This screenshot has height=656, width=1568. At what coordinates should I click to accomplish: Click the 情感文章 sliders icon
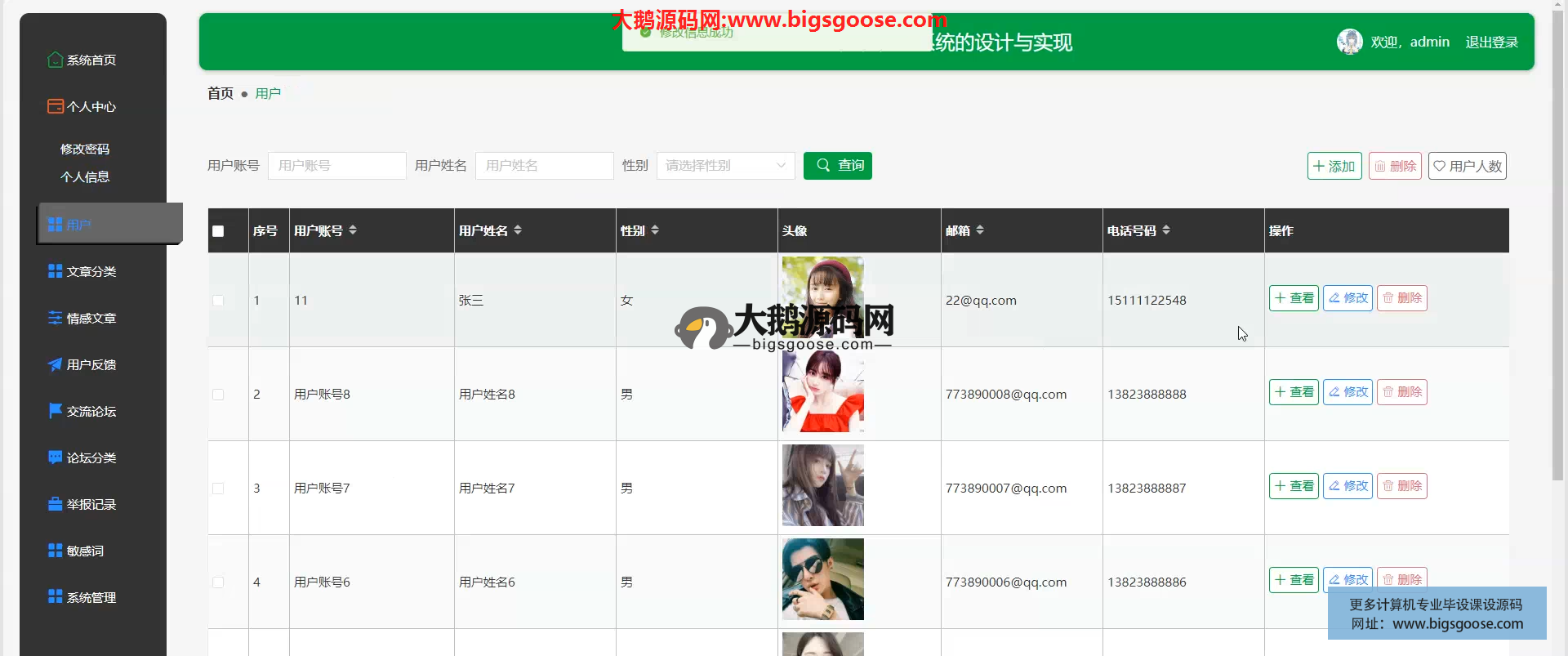pyautogui.click(x=55, y=318)
